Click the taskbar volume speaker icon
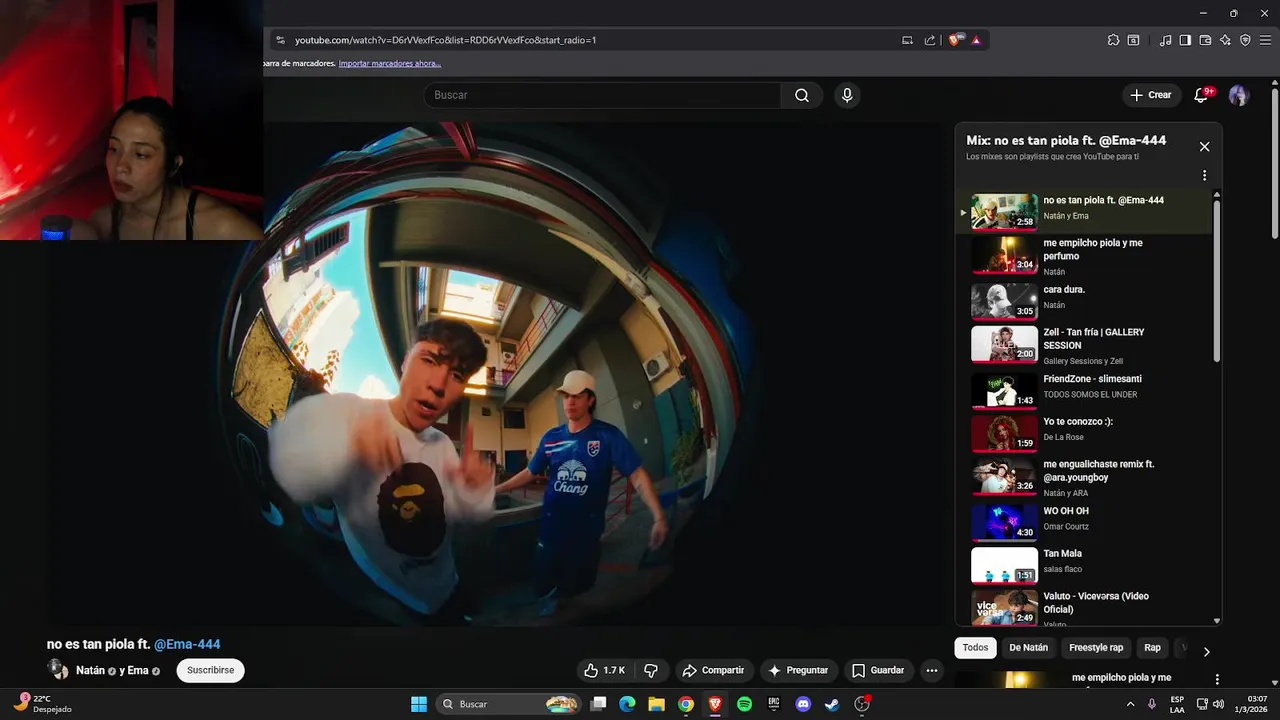This screenshot has width=1280, height=720. pyautogui.click(x=1218, y=704)
